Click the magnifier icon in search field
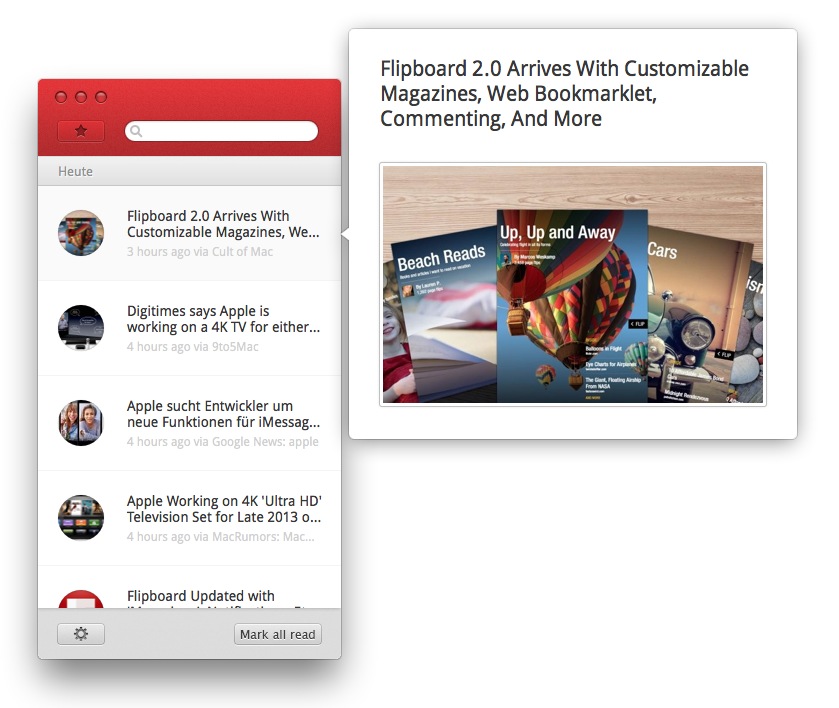839x708 pixels. point(136,131)
